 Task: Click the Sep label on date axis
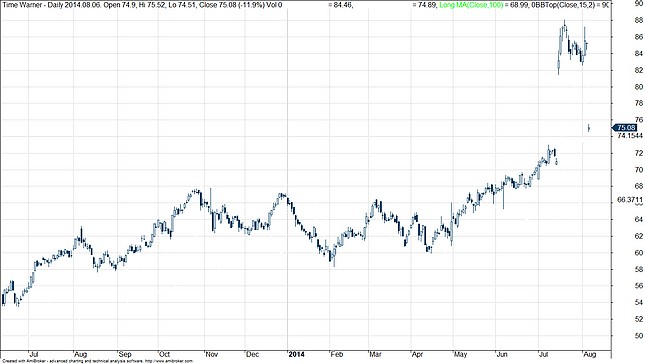125,354
